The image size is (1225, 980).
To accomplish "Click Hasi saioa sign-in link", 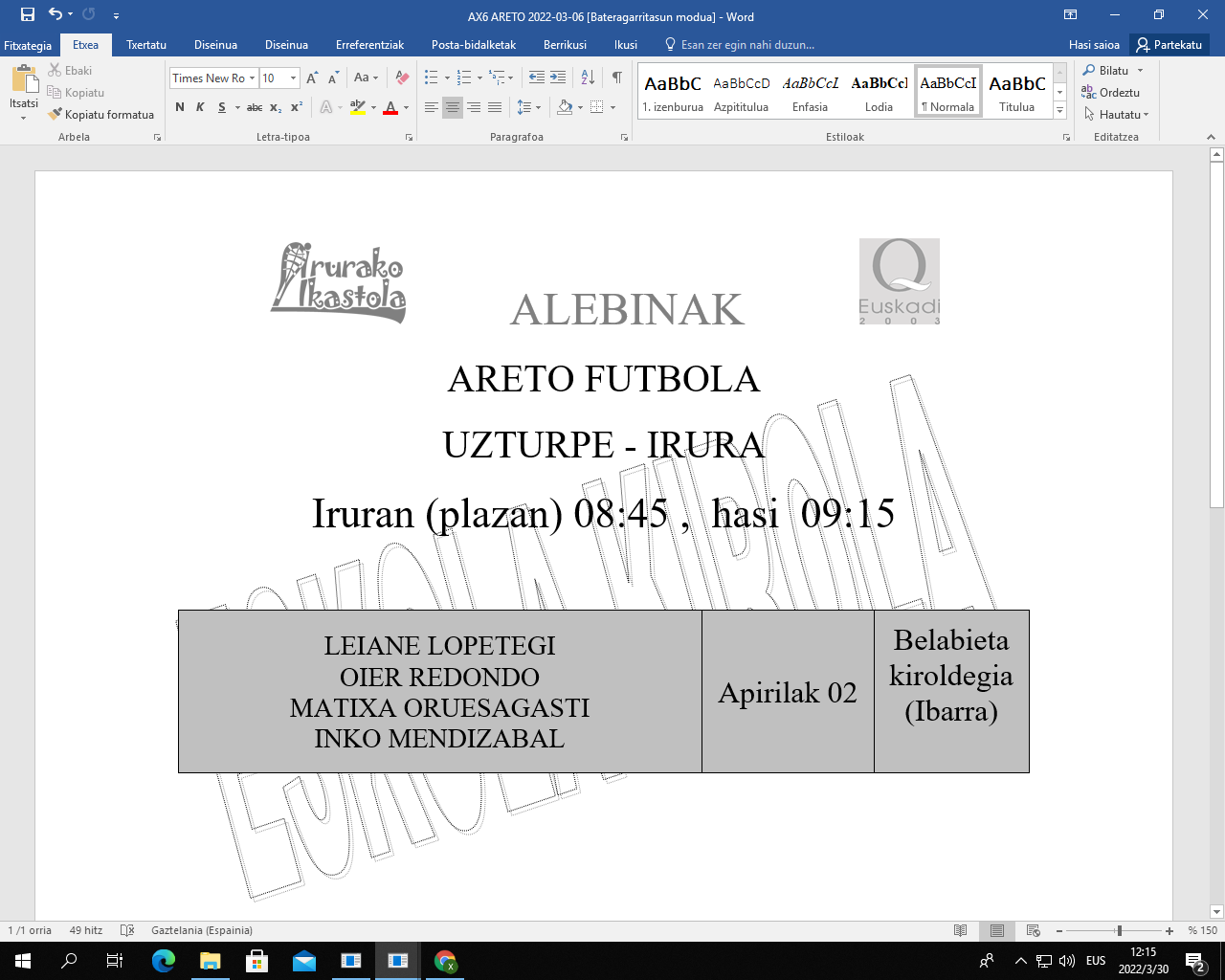I will pyautogui.click(x=1094, y=45).
